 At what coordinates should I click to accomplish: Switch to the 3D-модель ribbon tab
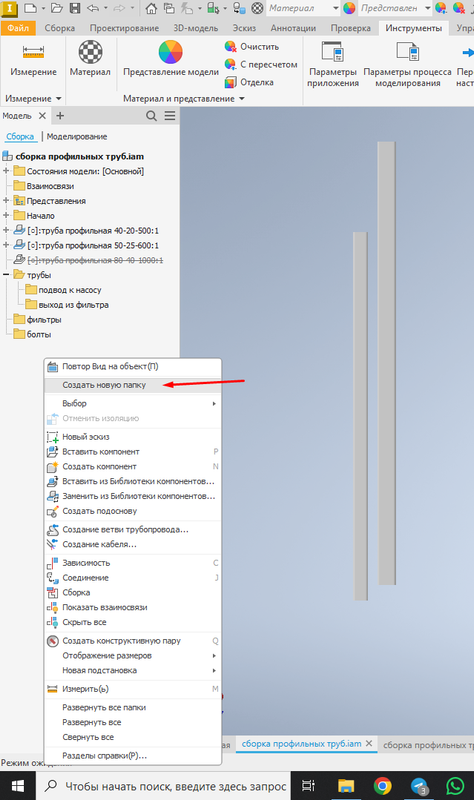pyautogui.click(x=195, y=28)
